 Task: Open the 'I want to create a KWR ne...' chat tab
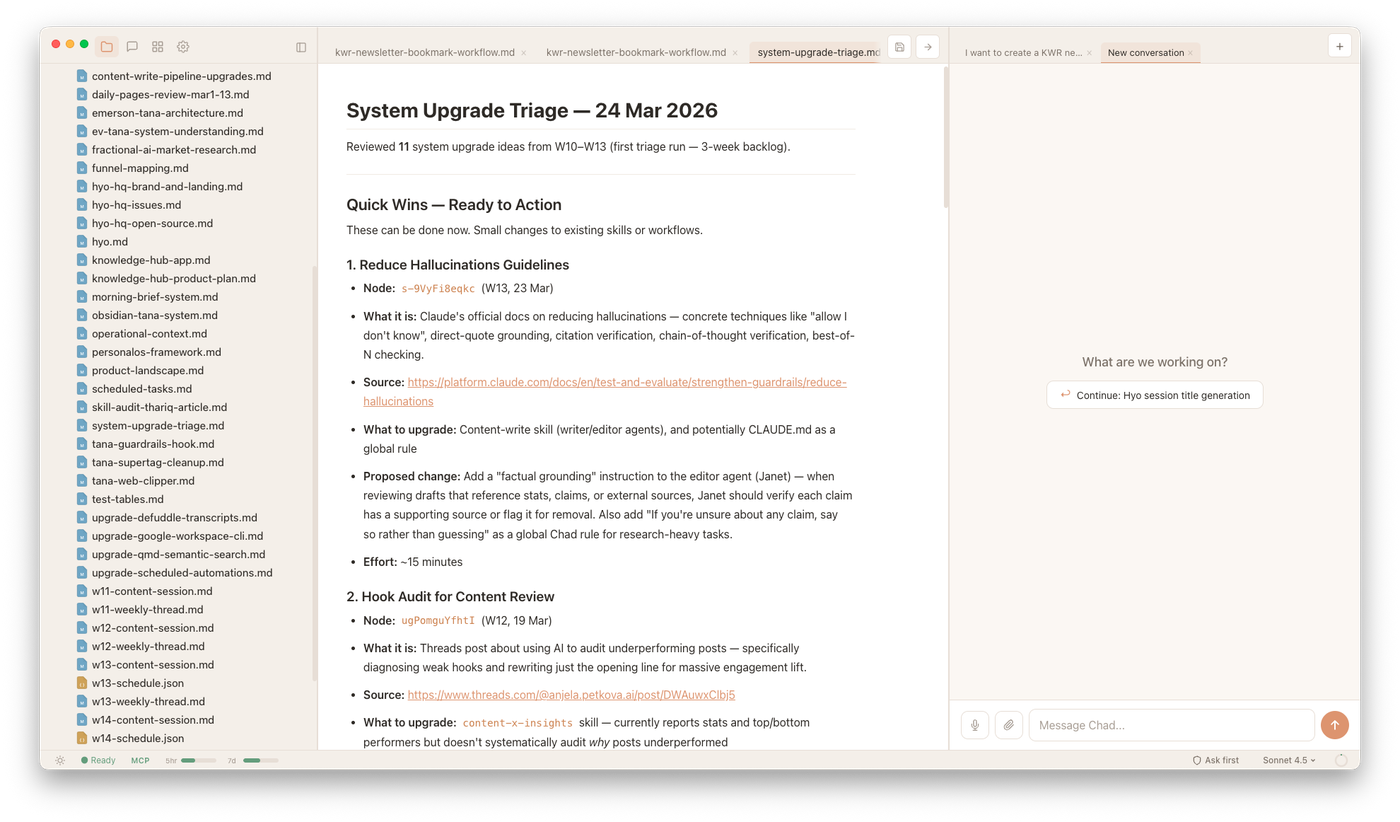click(1023, 53)
